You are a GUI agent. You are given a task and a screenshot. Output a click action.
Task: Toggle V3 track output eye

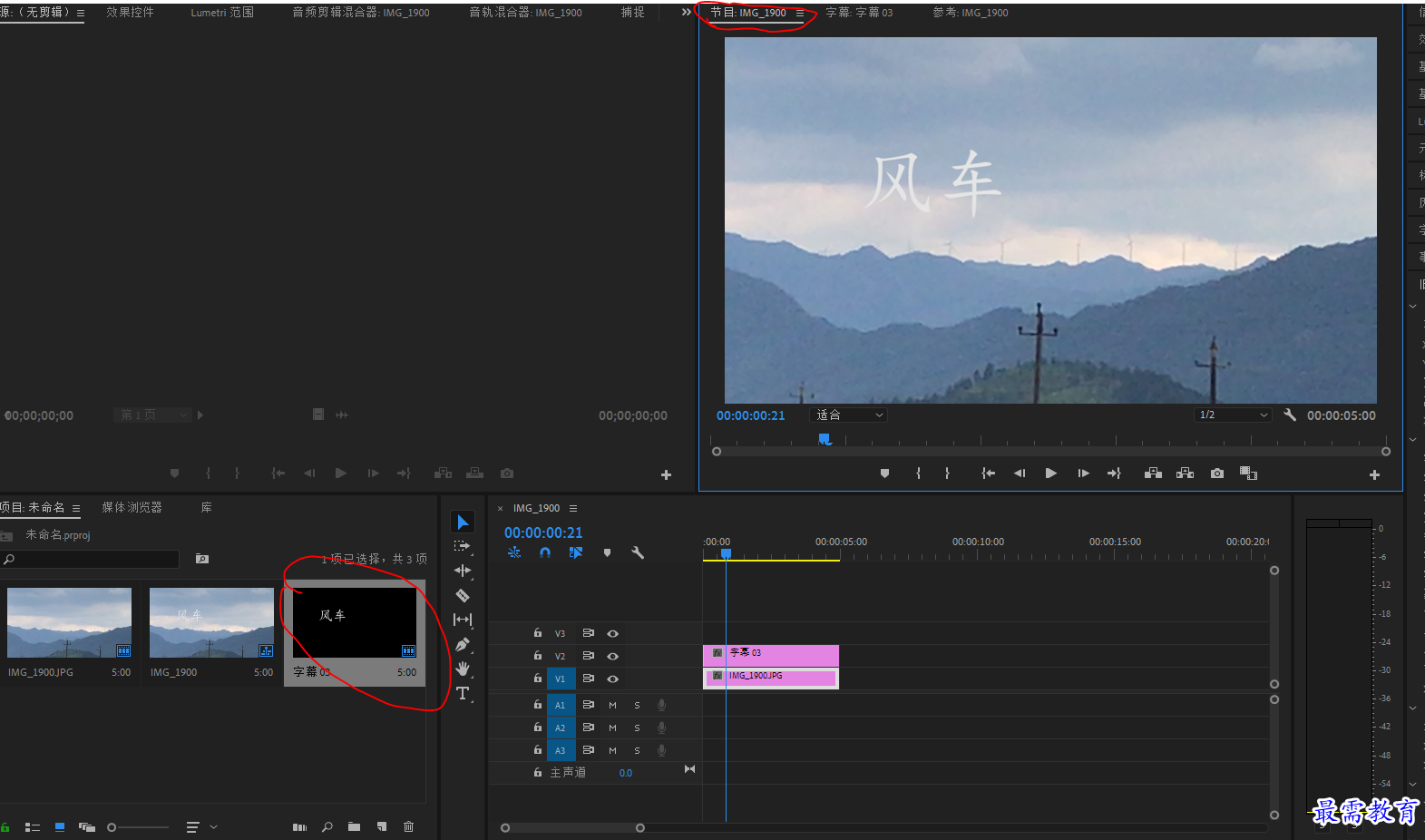(x=613, y=633)
